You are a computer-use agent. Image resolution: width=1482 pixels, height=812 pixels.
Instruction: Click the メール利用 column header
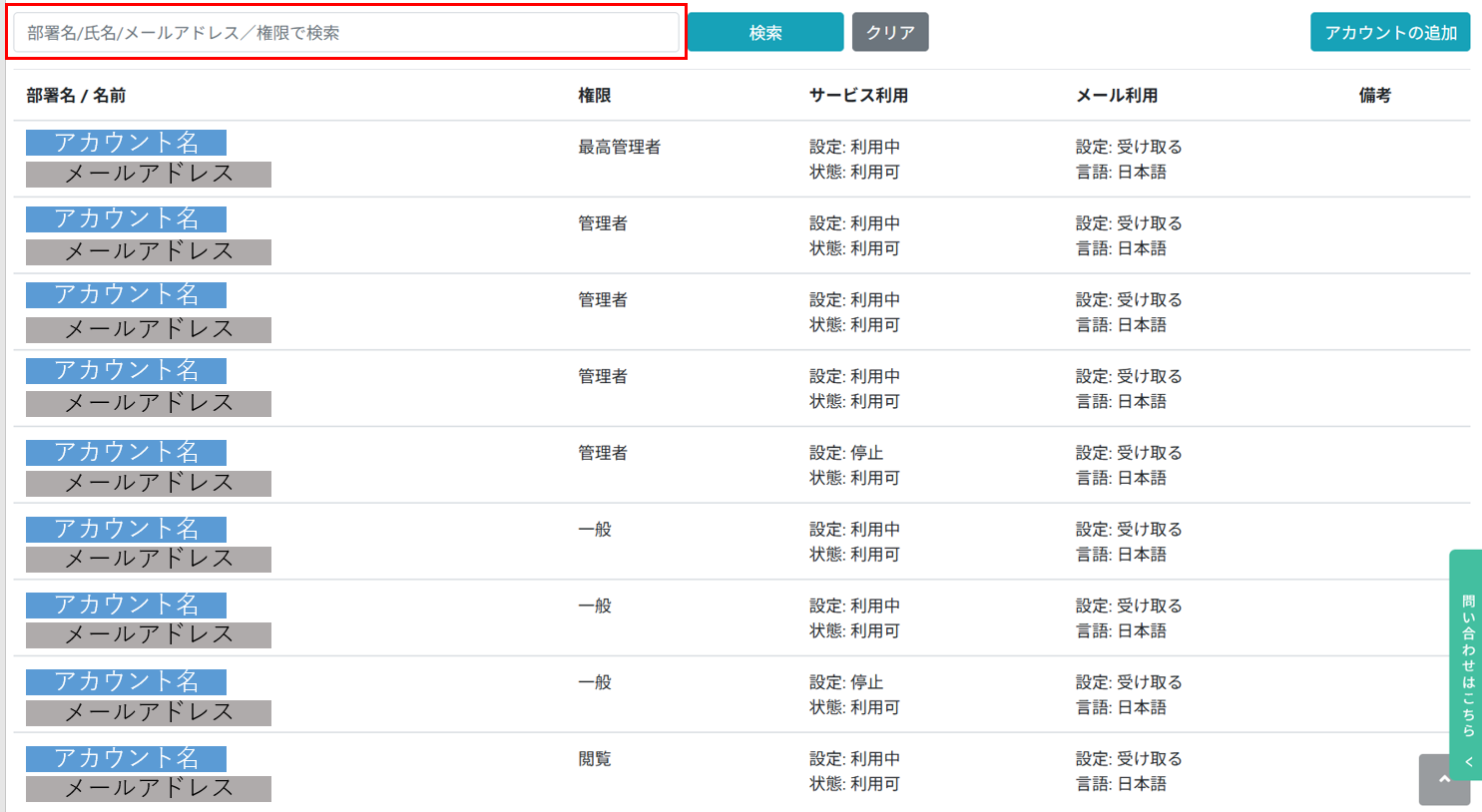tap(1117, 96)
